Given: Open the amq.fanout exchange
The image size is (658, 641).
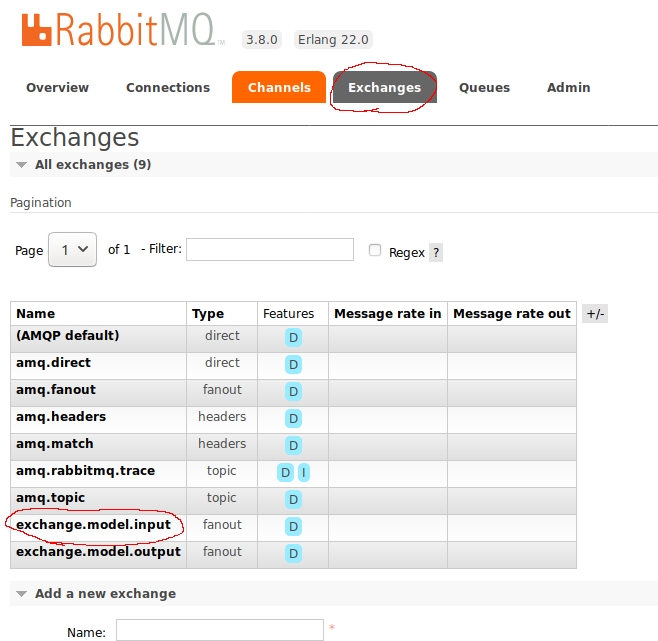Looking at the screenshot, I should (x=56, y=390).
